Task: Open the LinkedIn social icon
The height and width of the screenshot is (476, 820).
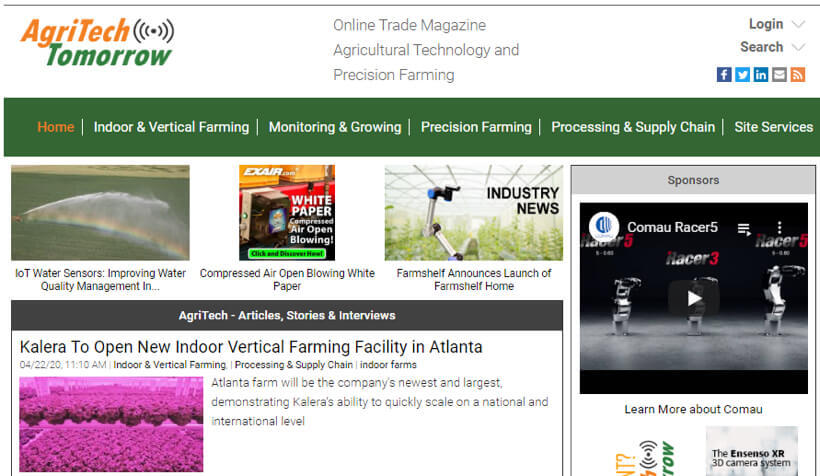Action: tap(761, 75)
